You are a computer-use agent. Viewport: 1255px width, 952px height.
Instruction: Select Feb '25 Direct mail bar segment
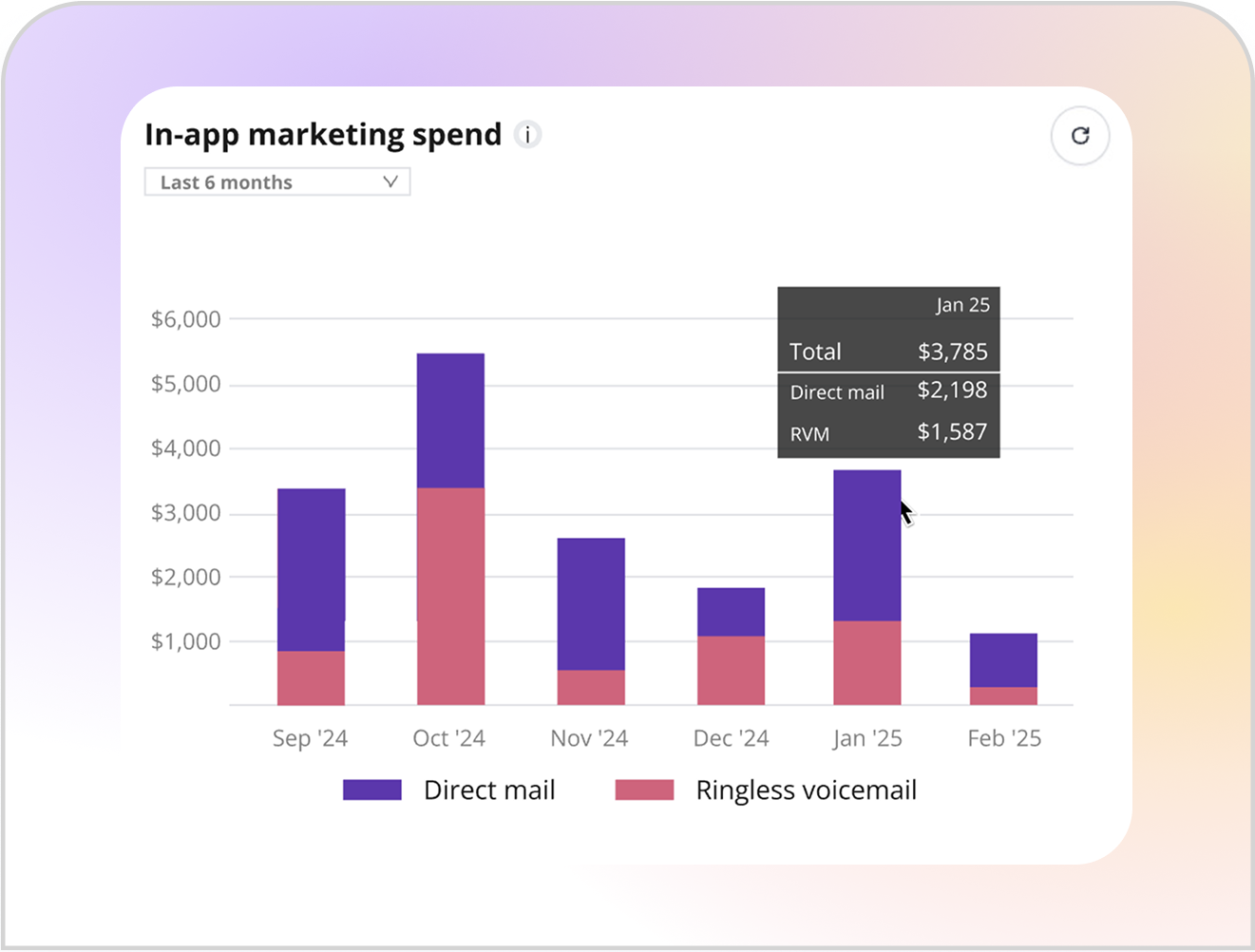point(1003,660)
